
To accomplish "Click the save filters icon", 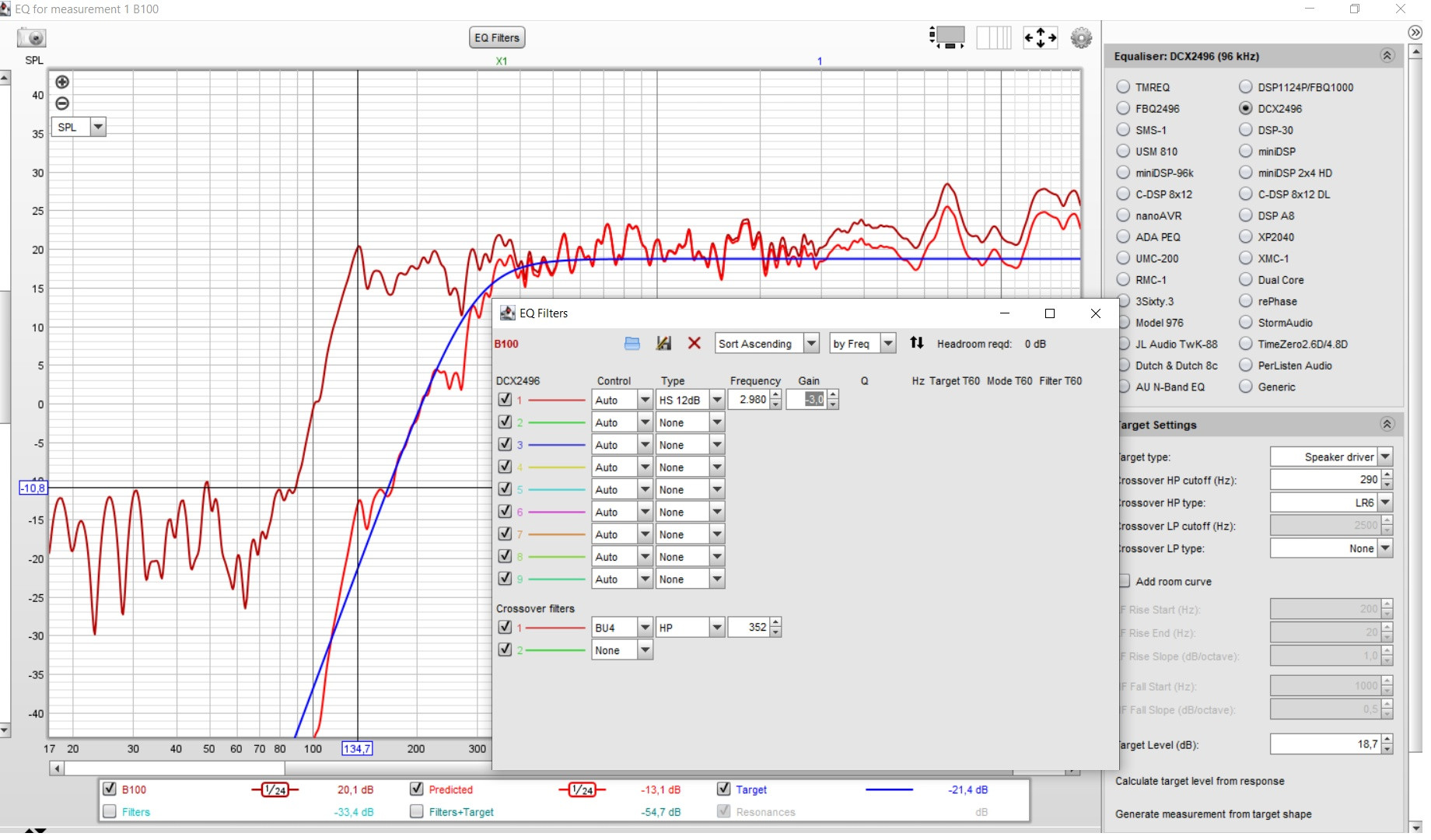I will click(663, 344).
